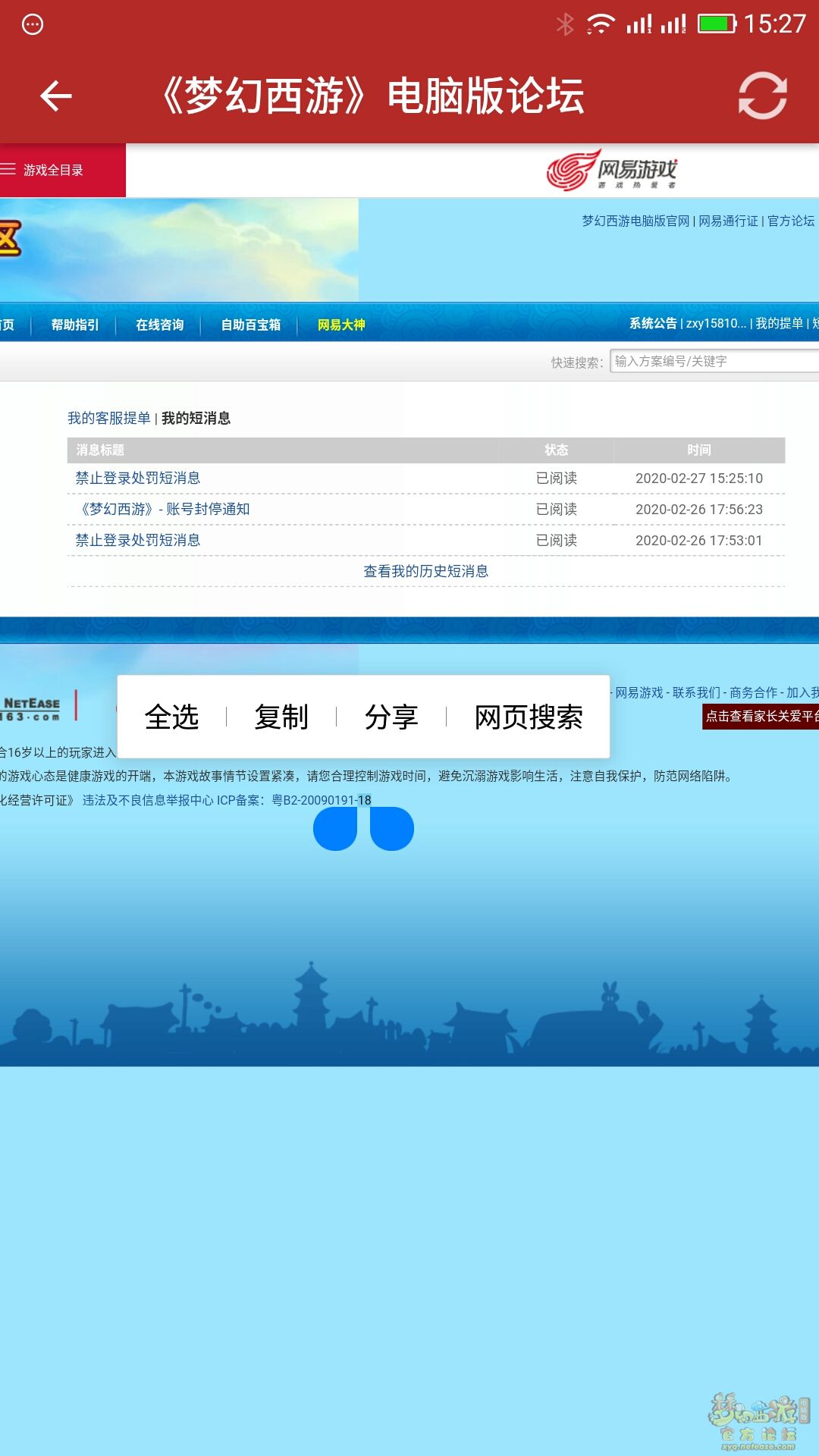Click the 状态 column header
This screenshot has height=1456, width=819.
click(557, 450)
